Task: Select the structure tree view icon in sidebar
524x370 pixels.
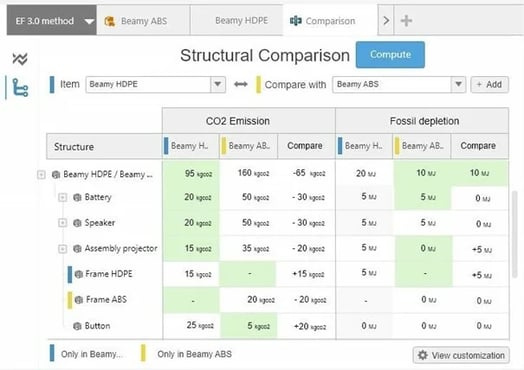Action: click(x=20, y=88)
